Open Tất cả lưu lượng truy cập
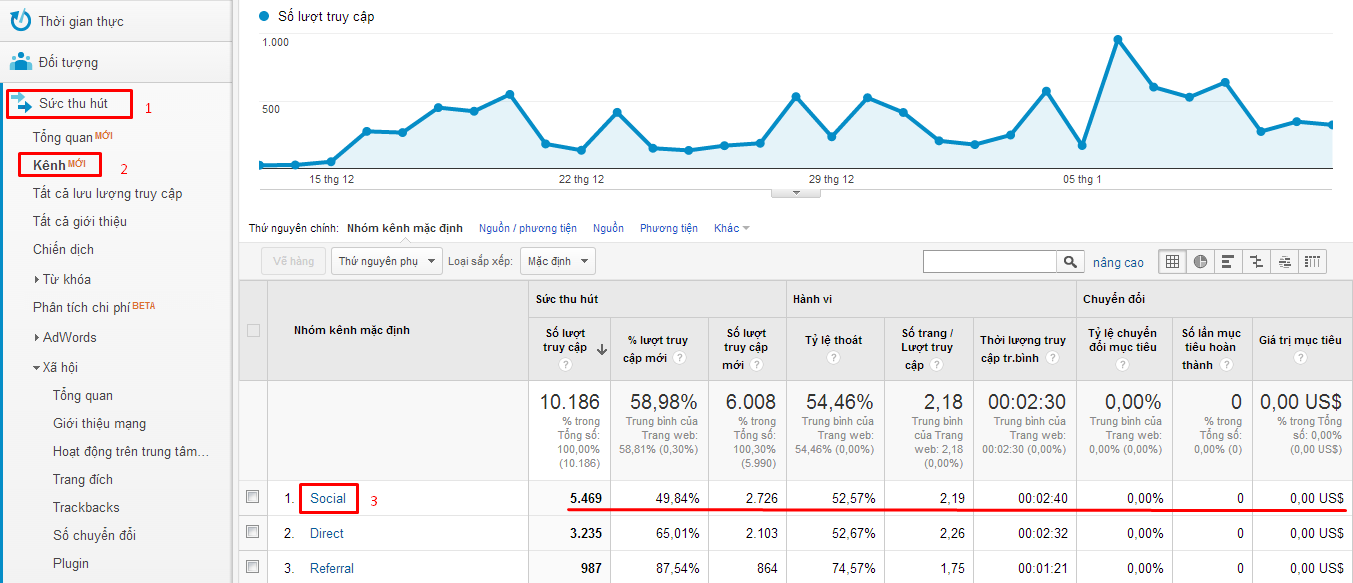This screenshot has width=1353, height=583. [x=107, y=193]
